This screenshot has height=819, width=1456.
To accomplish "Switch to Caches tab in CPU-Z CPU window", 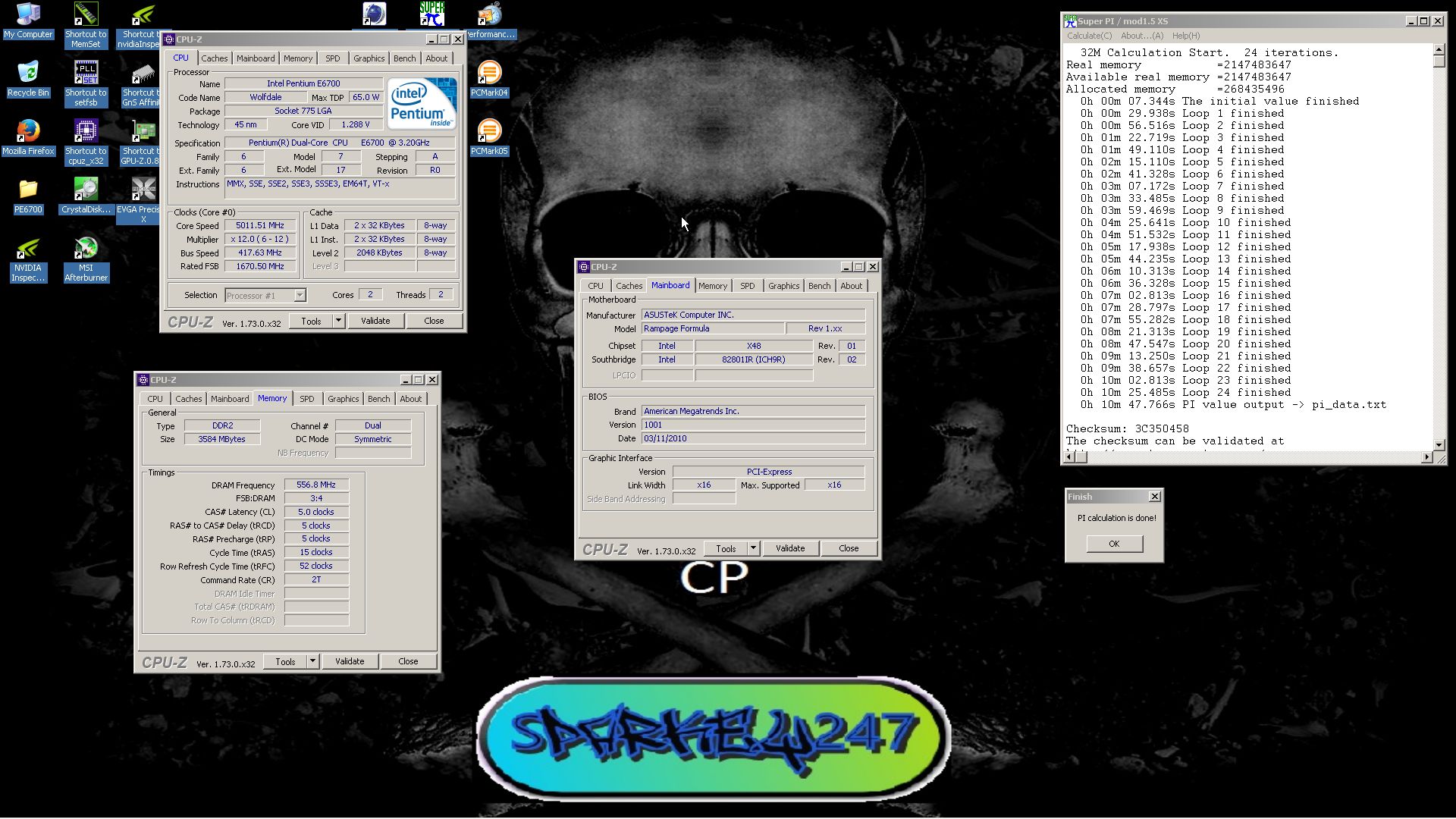I will (214, 58).
